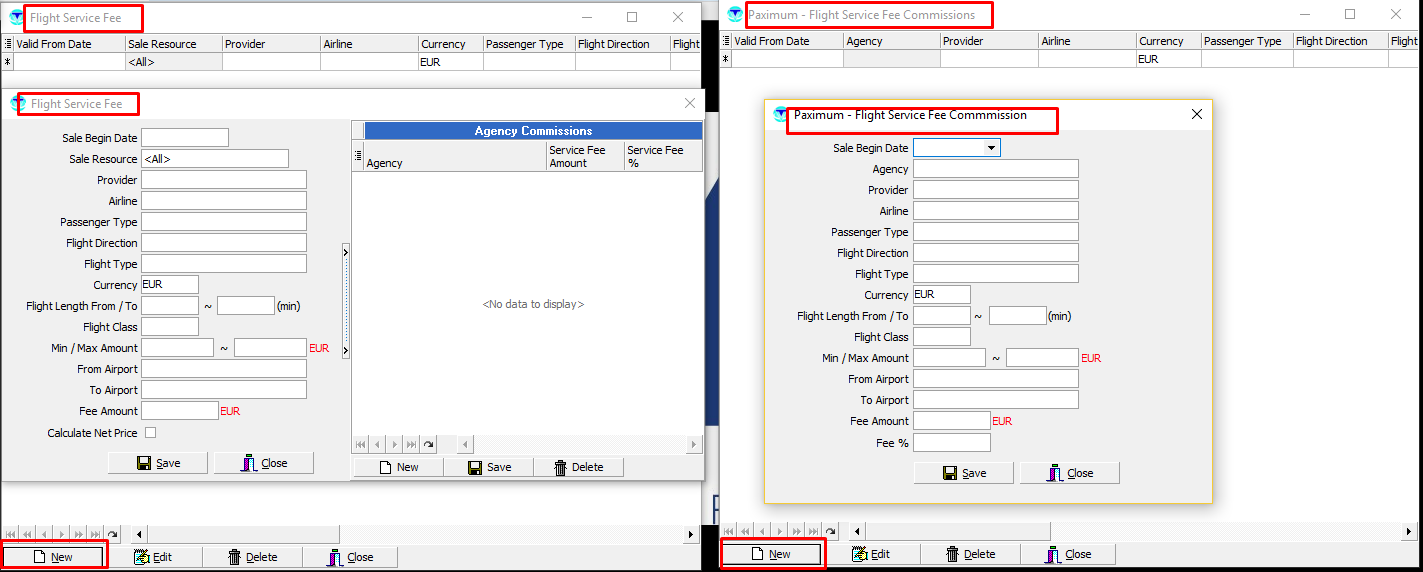Jump to first record in Agency Commissions navigator
This screenshot has height=572, width=1423.
[361, 444]
